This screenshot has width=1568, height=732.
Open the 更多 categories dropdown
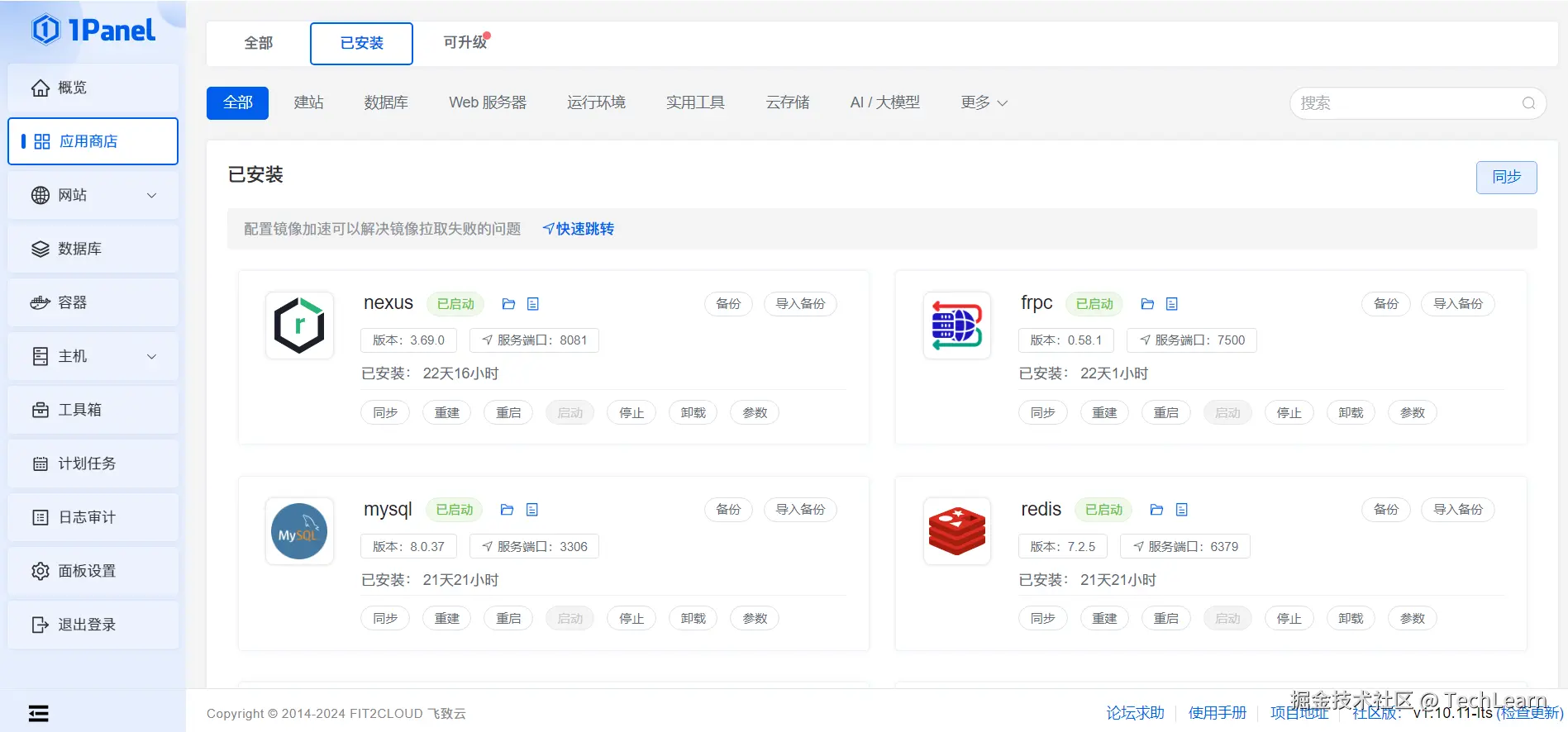984,102
